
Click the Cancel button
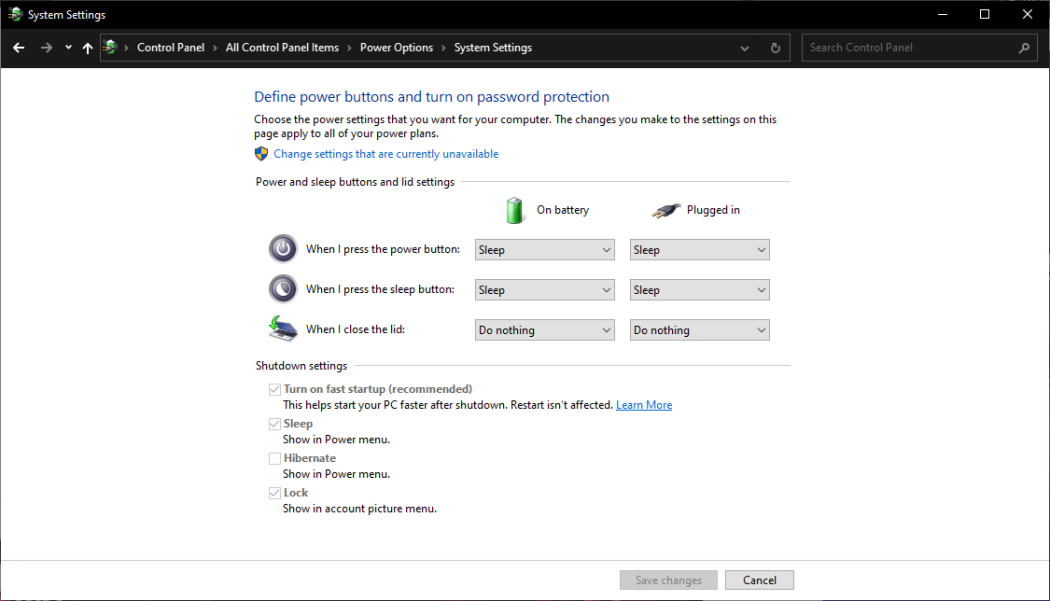coord(759,579)
